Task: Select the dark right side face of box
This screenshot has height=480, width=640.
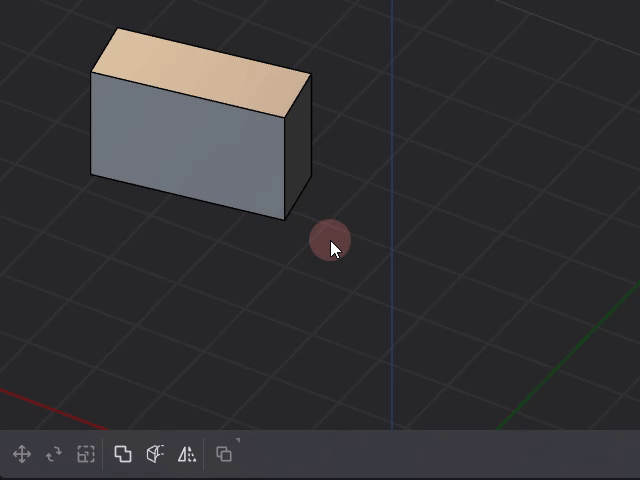Action: pyautogui.click(x=298, y=147)
